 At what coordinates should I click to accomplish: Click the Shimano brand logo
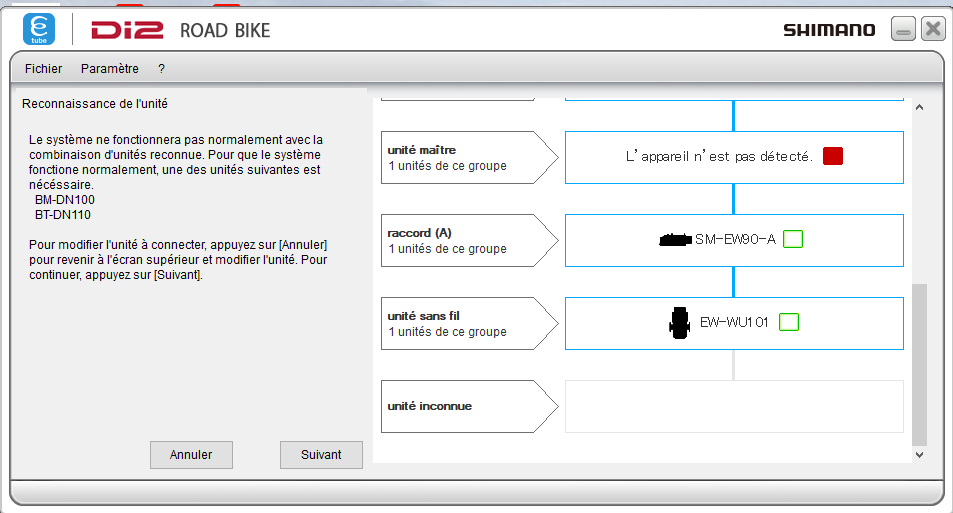[829, 30]
